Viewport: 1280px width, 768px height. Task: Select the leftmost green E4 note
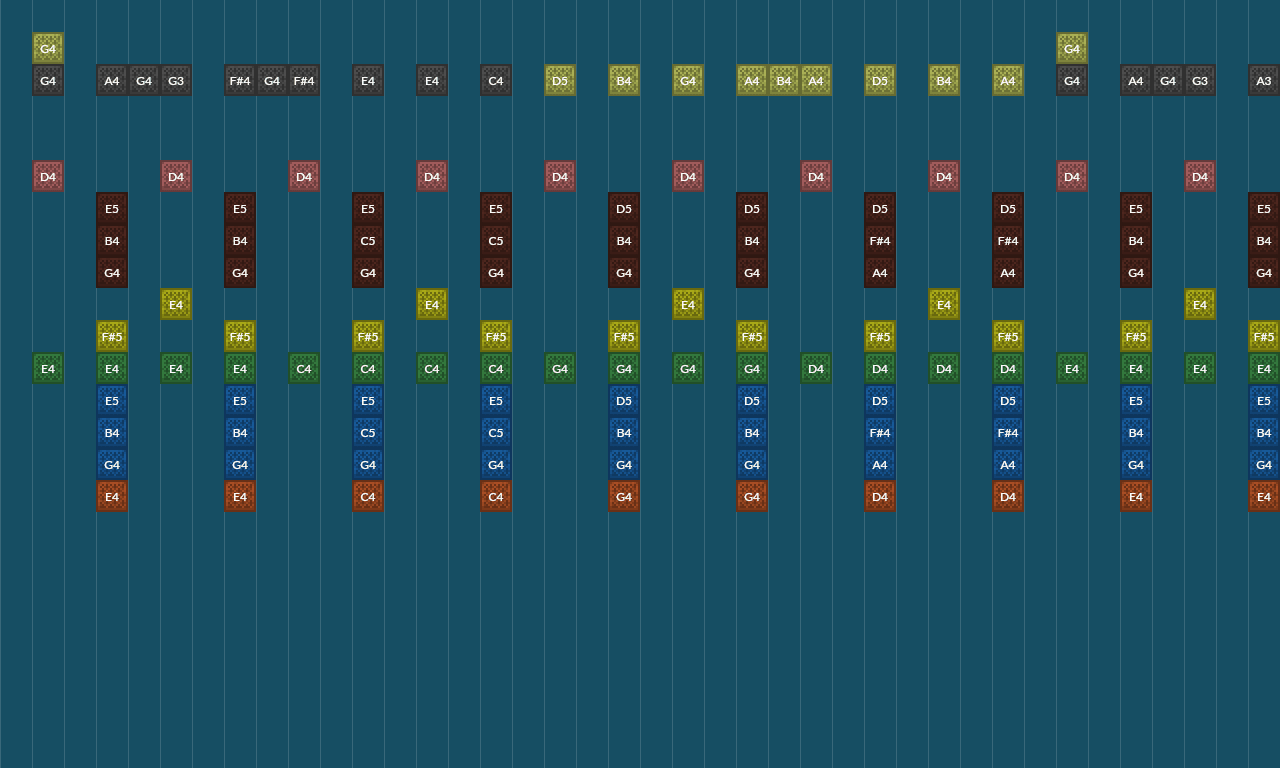(x=48, y=368)
